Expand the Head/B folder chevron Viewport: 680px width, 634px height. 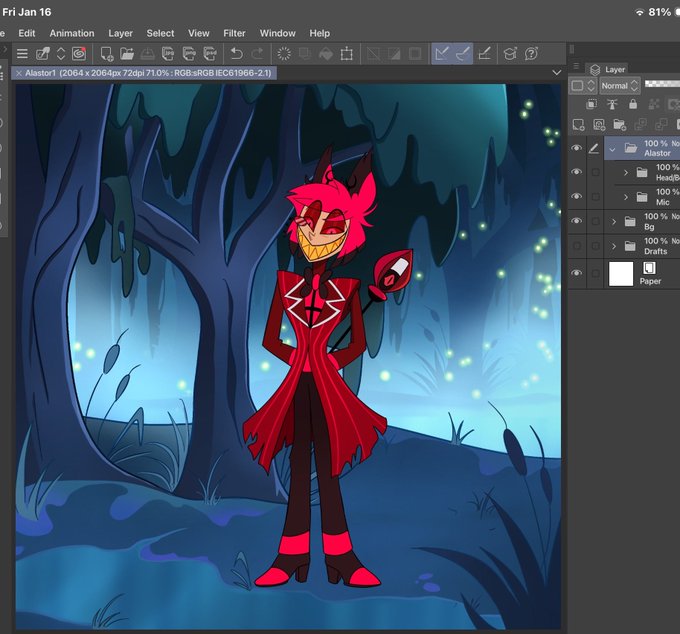626,173
